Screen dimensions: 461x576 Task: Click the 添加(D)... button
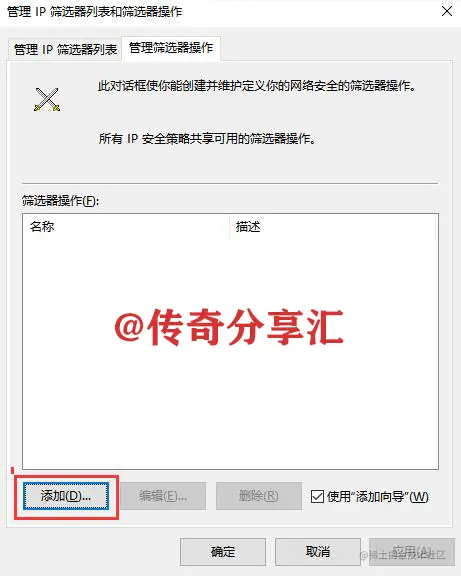66,496
